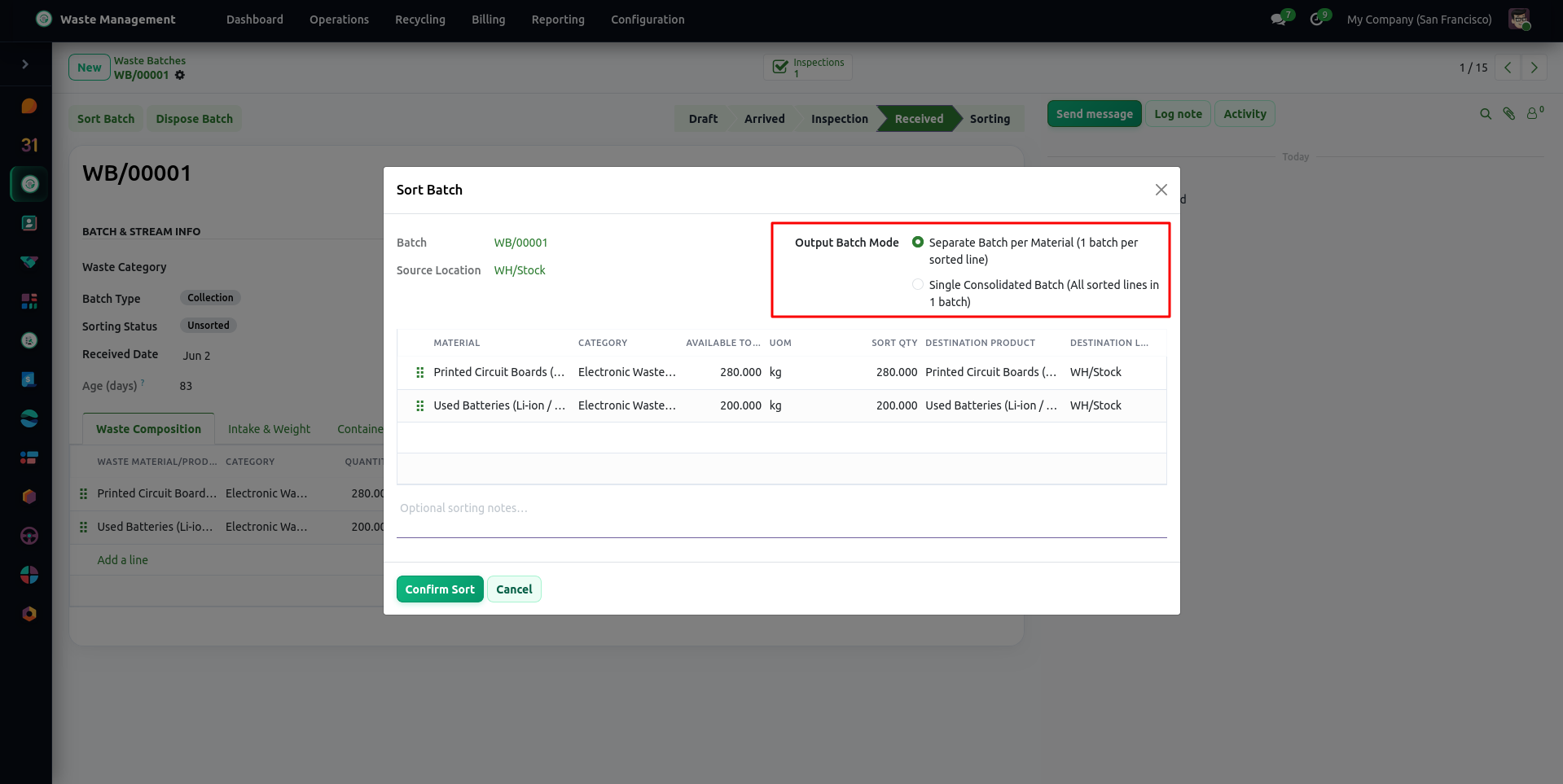Click the Sort Qty column header
This screenshot has height=784, width=1563.
pyautogui.click(x=894, y=343)
